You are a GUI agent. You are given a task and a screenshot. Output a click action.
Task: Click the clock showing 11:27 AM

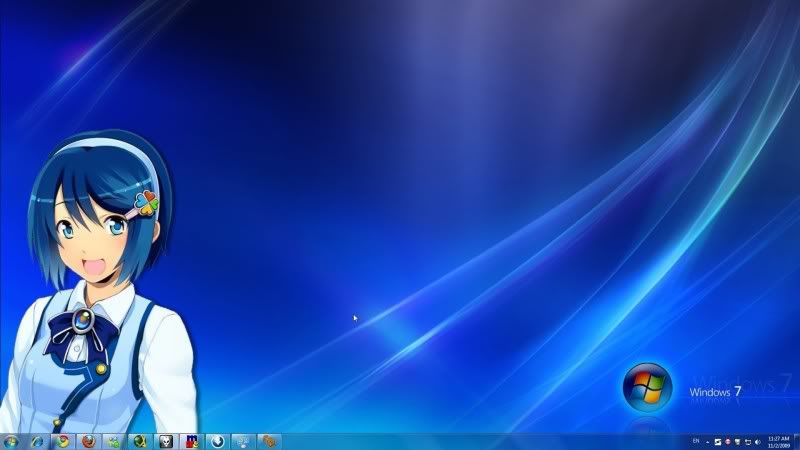(779, 442)
